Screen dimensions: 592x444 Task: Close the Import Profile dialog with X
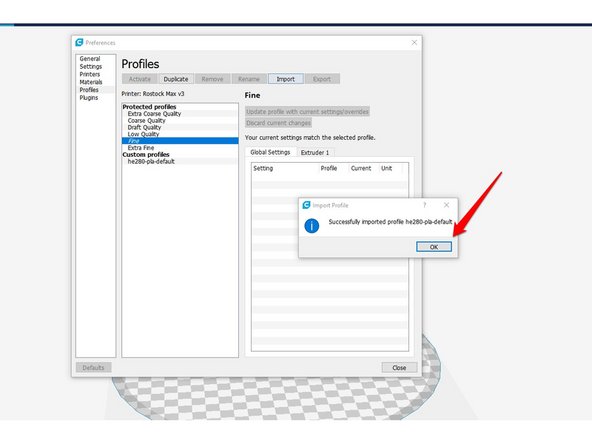(446, 205)
